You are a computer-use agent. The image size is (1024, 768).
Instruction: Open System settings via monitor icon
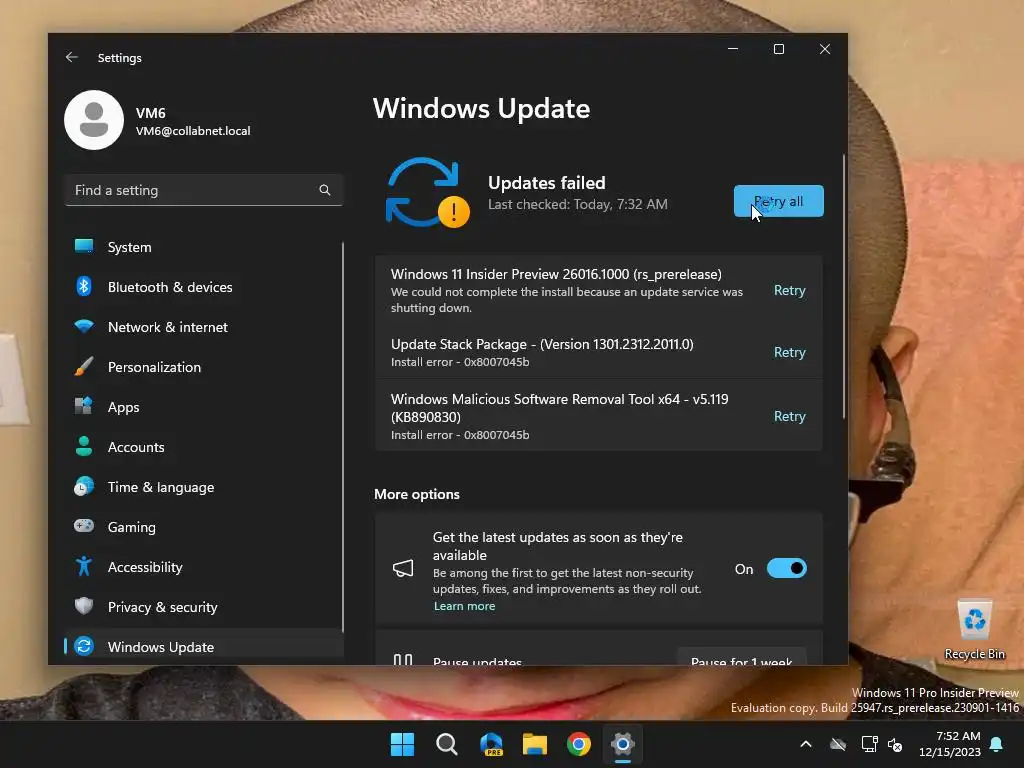pos(84,247)
